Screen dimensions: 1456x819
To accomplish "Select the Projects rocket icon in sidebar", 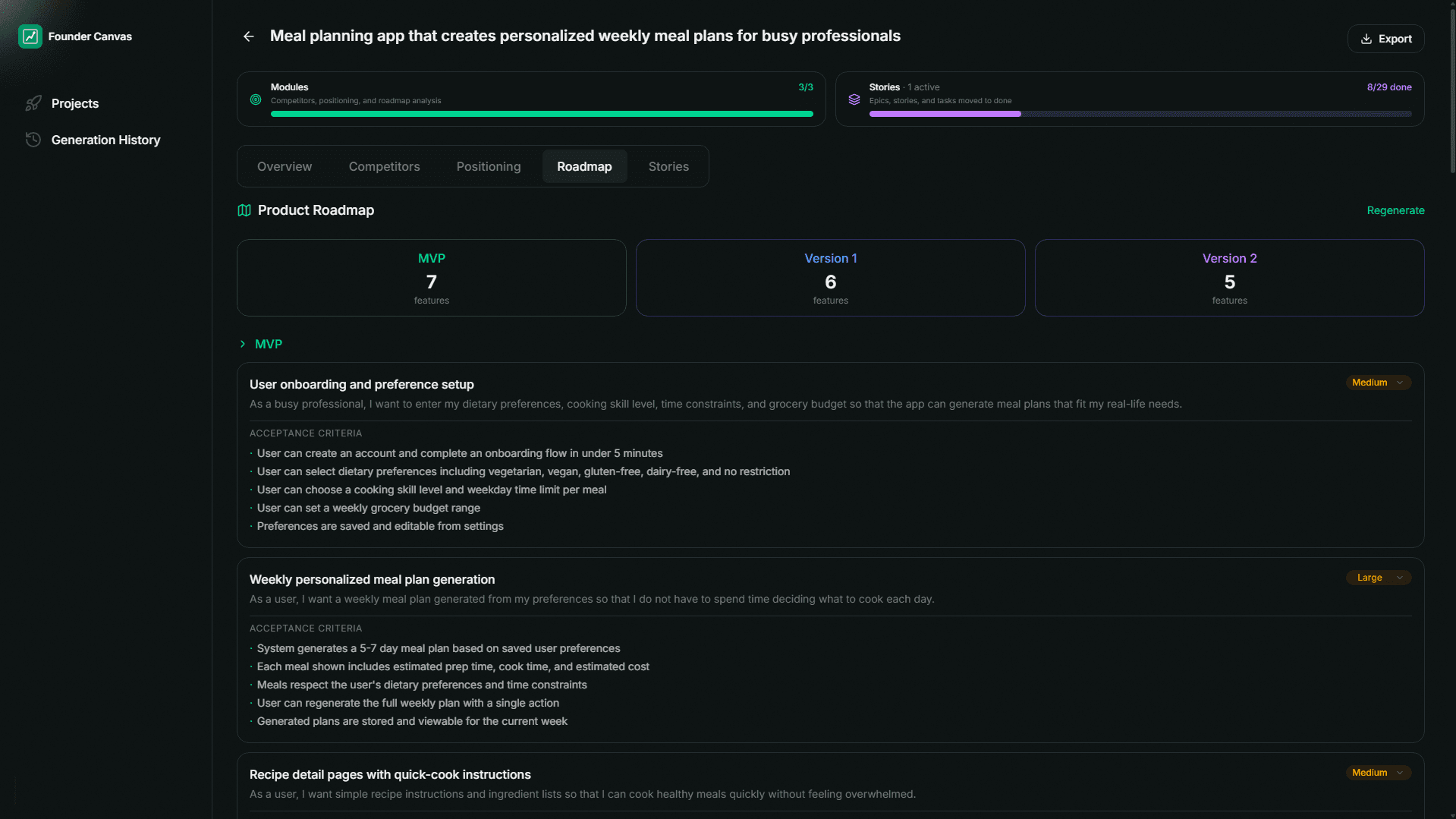I will tap(34, 103).
